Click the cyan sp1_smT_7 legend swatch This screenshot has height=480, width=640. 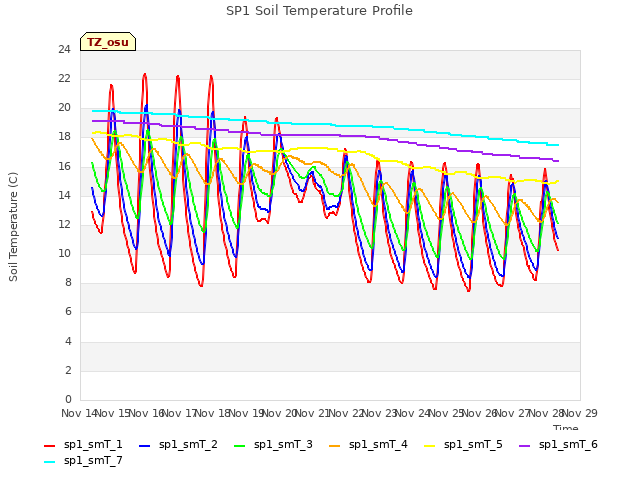point(49,462)
